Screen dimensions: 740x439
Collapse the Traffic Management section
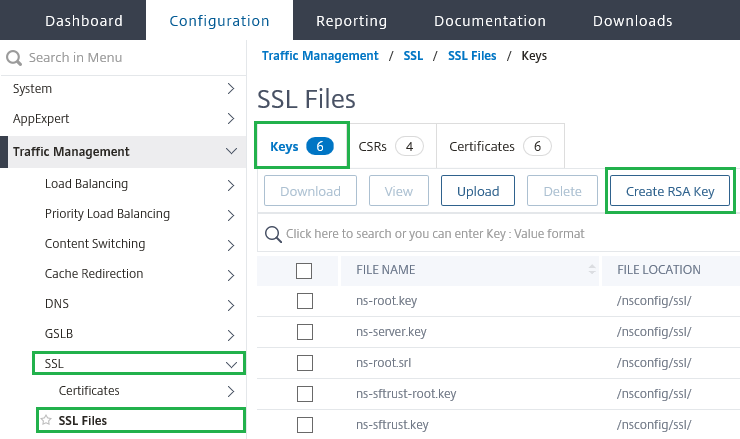point(231,152)
